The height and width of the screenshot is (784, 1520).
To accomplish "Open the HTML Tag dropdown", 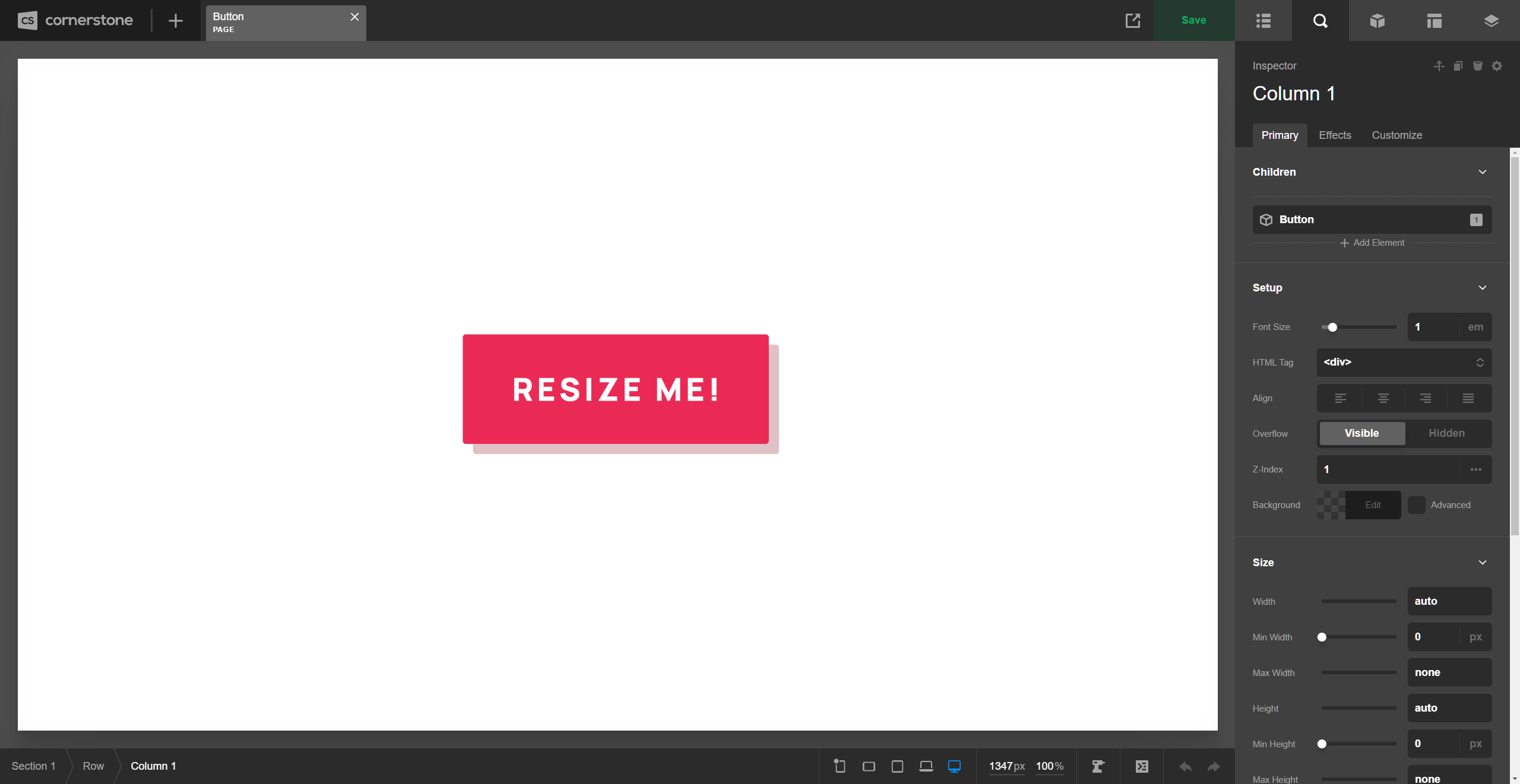I will click(x=1404, y=363).
